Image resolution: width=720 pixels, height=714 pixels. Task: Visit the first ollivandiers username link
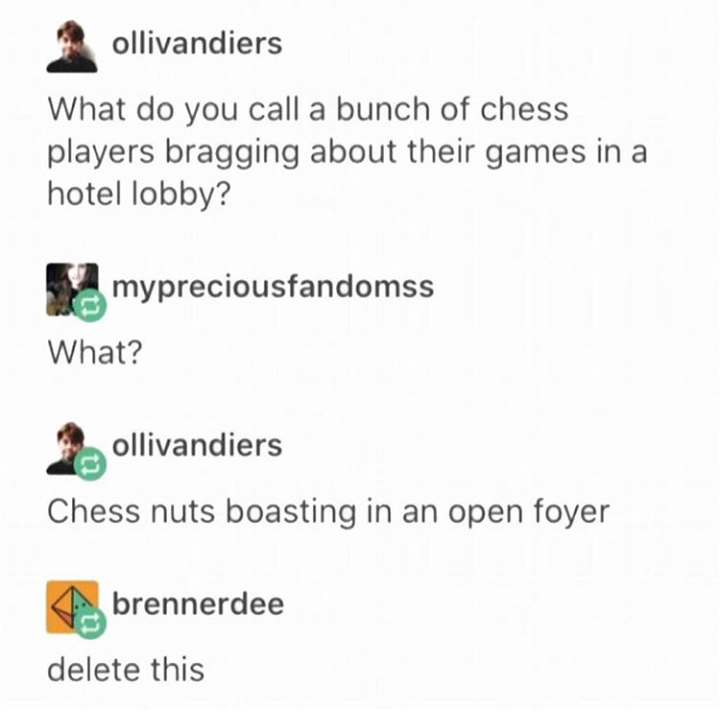(197, 44)
